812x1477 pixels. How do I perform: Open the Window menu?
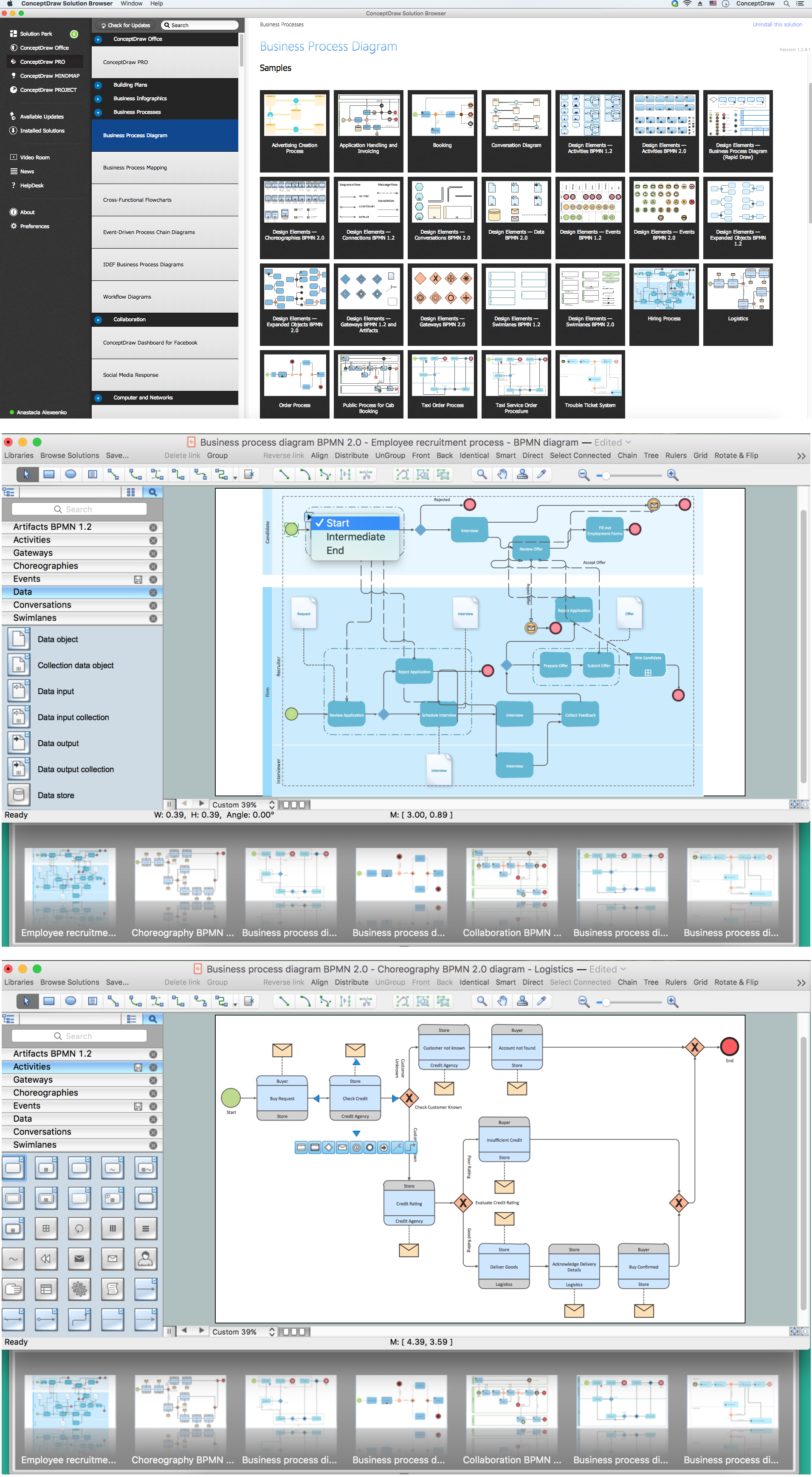point(131,3)
